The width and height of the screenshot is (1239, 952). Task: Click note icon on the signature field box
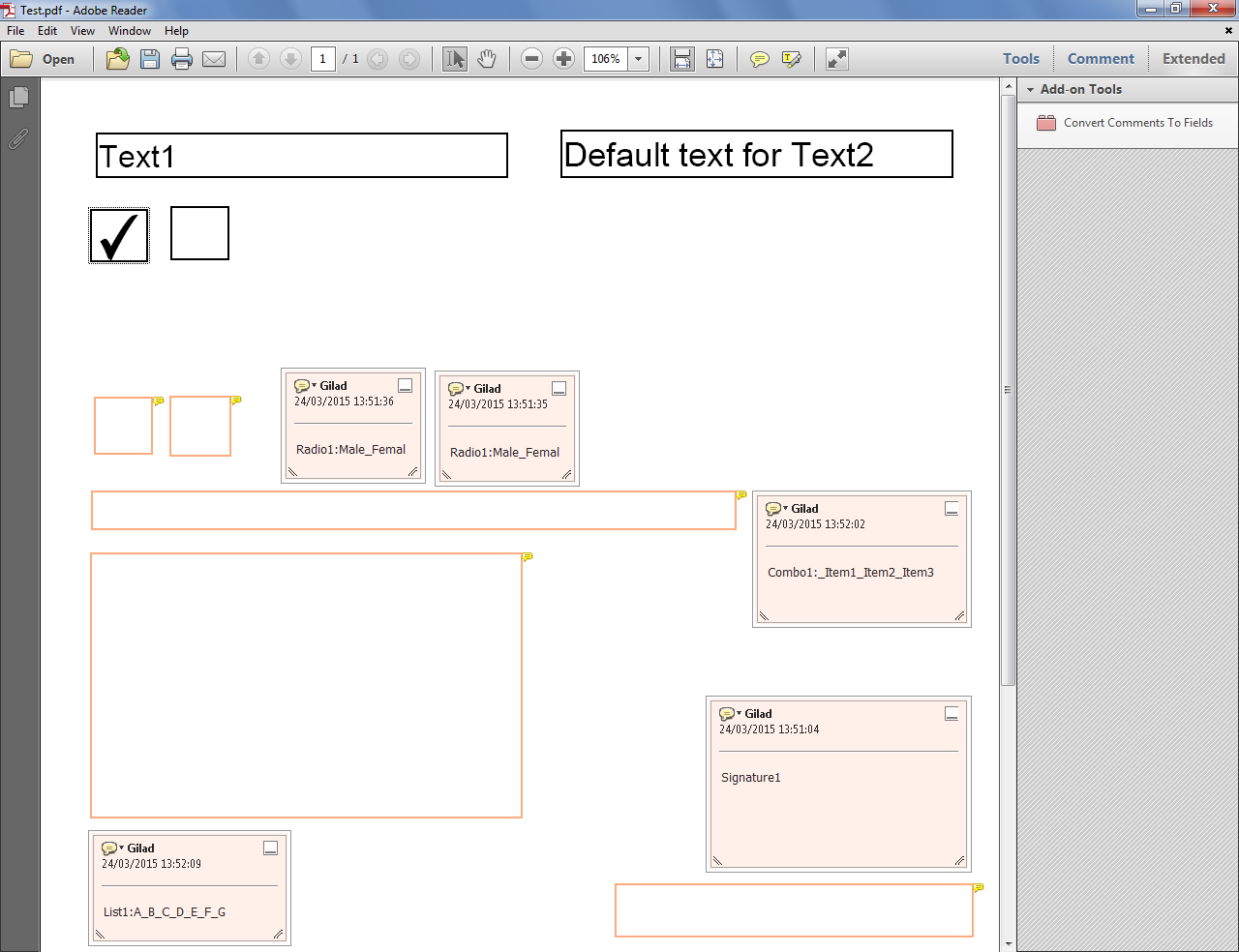tap(979, 887)
